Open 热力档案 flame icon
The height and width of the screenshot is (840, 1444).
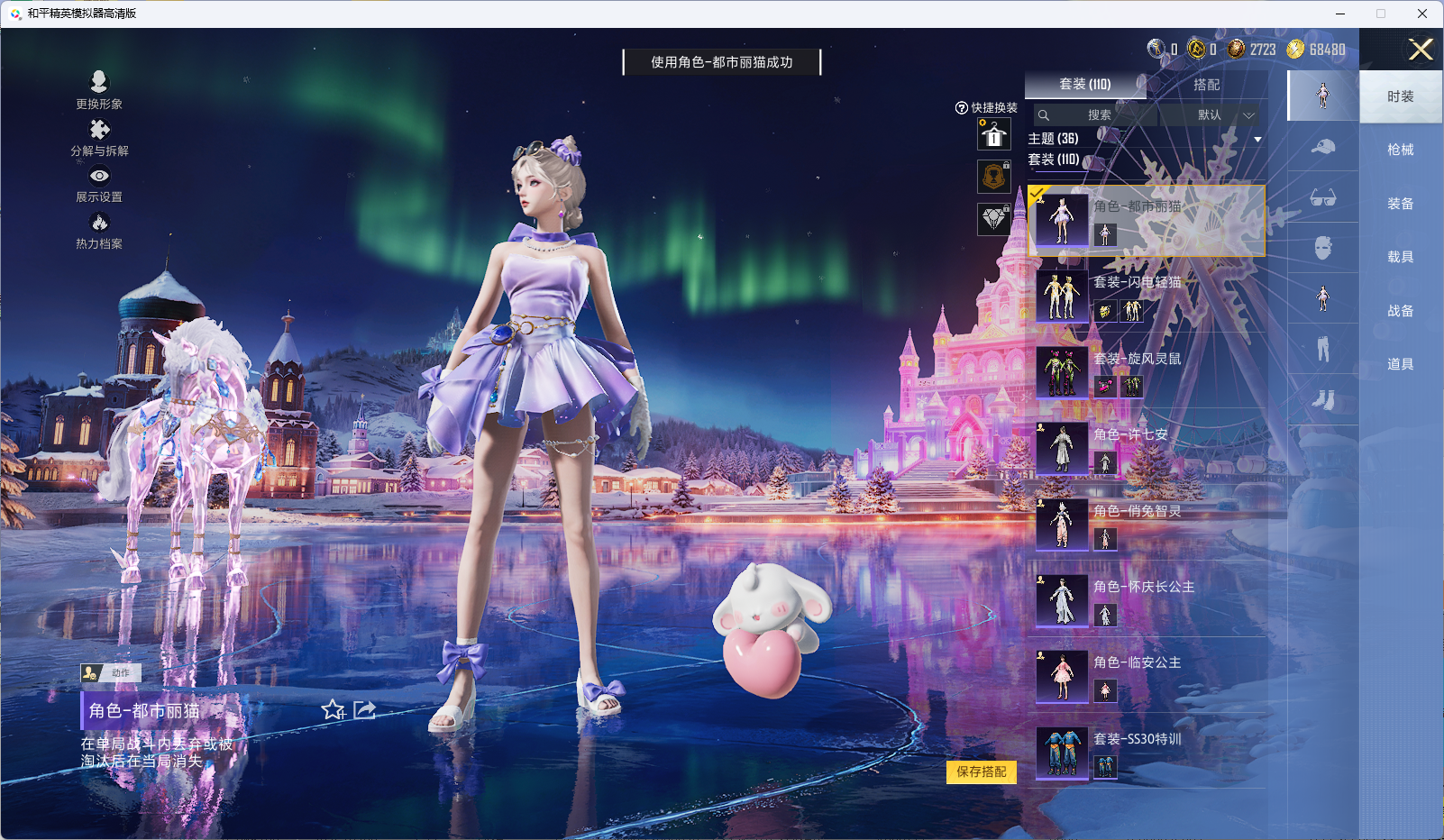point(99,223)
